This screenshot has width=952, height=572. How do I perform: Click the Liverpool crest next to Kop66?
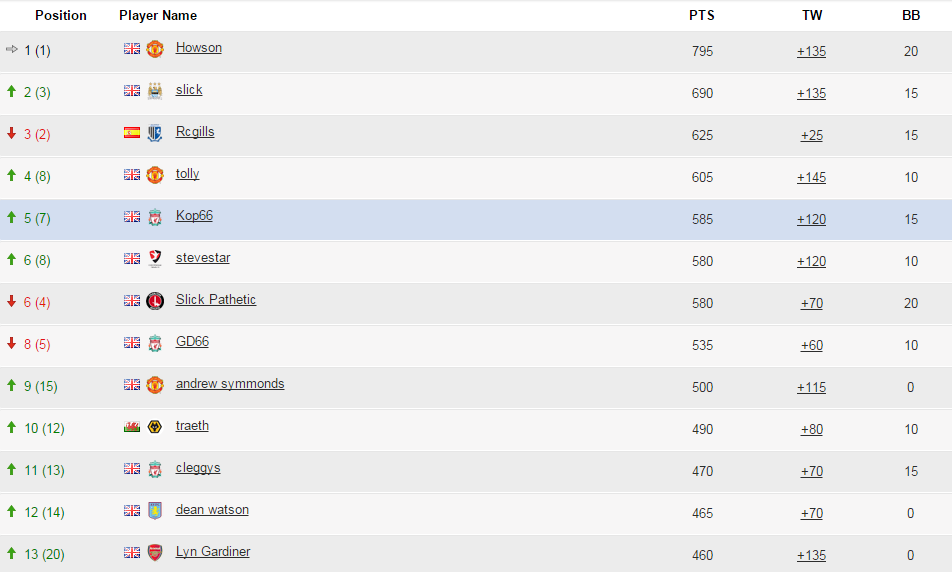155,217
